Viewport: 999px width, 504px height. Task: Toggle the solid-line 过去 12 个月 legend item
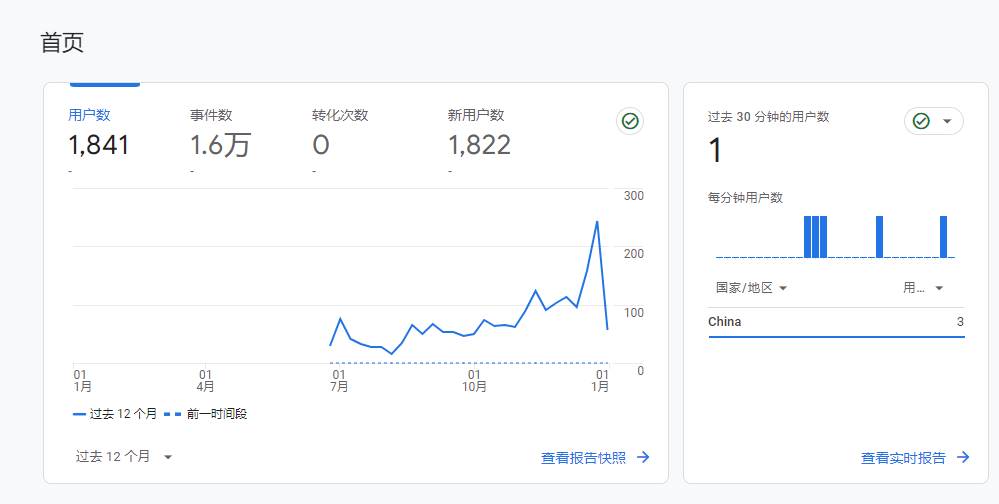115,413
